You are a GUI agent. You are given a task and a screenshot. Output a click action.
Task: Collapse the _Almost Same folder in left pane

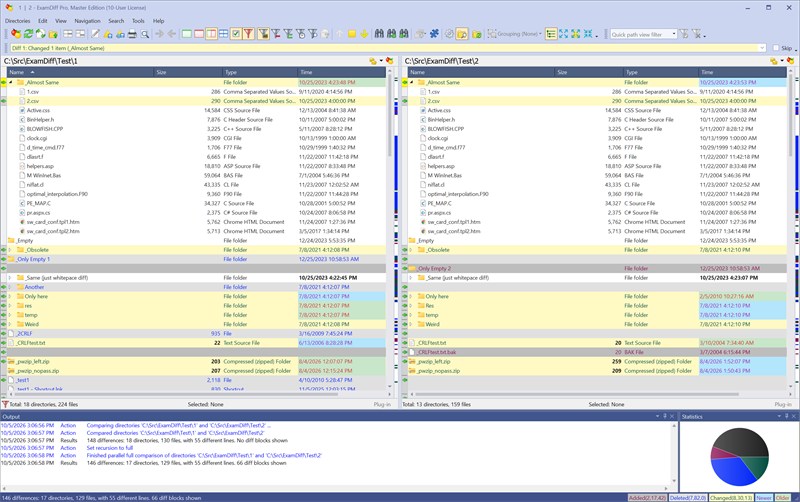coord(10,82)
